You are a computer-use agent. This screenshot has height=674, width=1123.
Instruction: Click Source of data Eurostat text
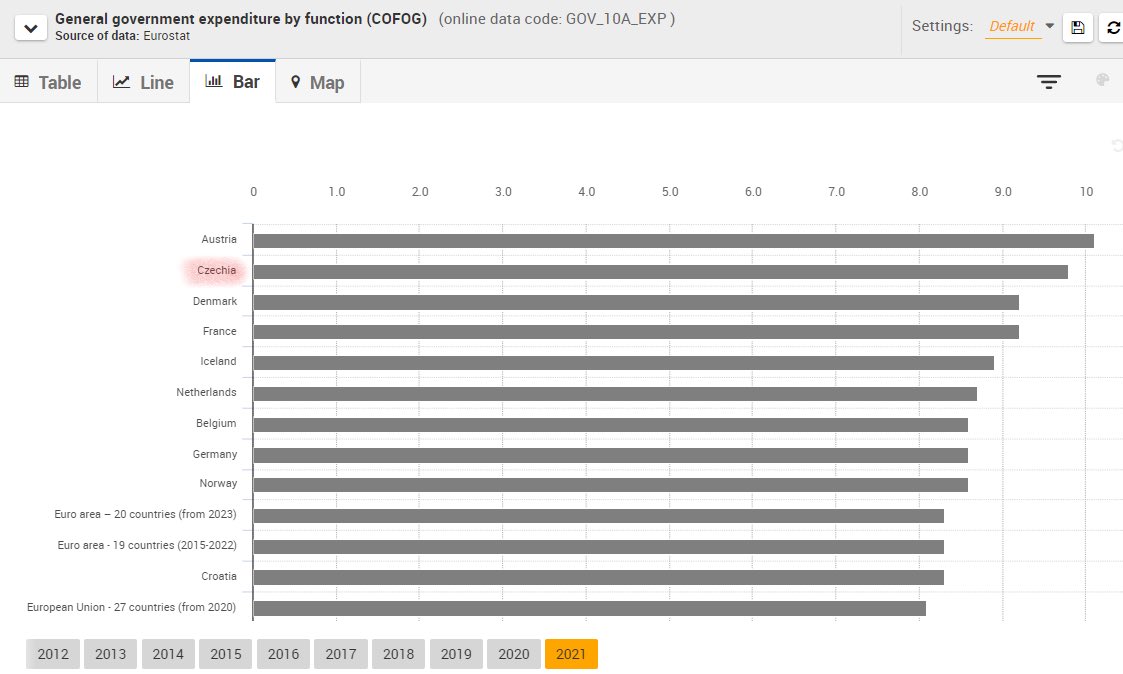(x=122, y=36)
